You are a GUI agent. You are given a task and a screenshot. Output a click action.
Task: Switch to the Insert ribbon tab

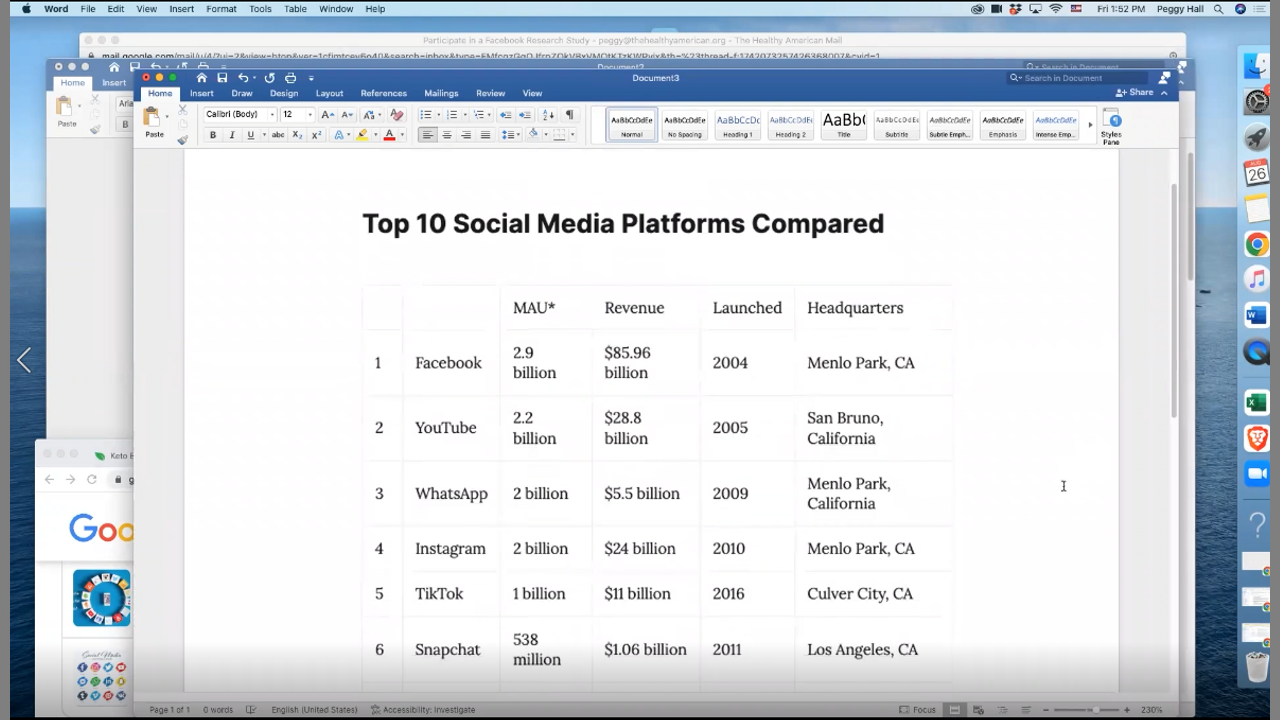point(201,93)
